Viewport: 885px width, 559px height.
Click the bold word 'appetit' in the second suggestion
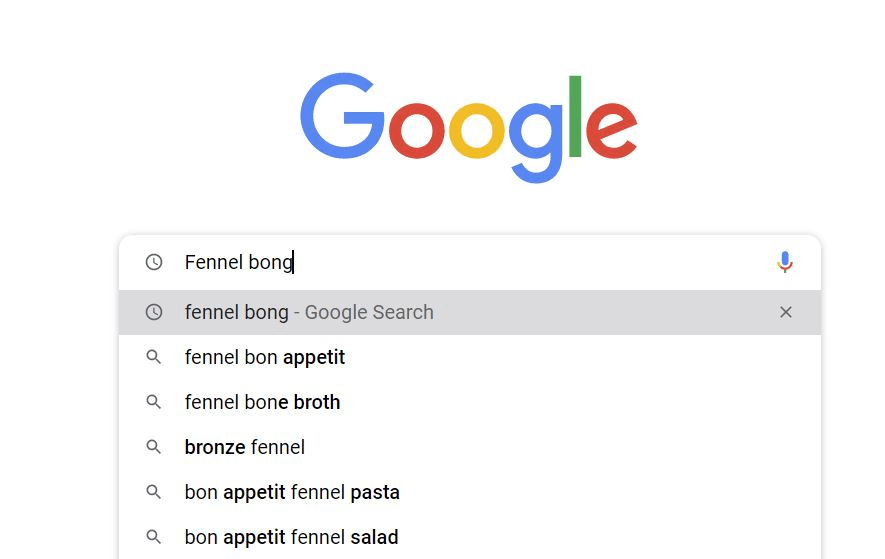point(314,357)
